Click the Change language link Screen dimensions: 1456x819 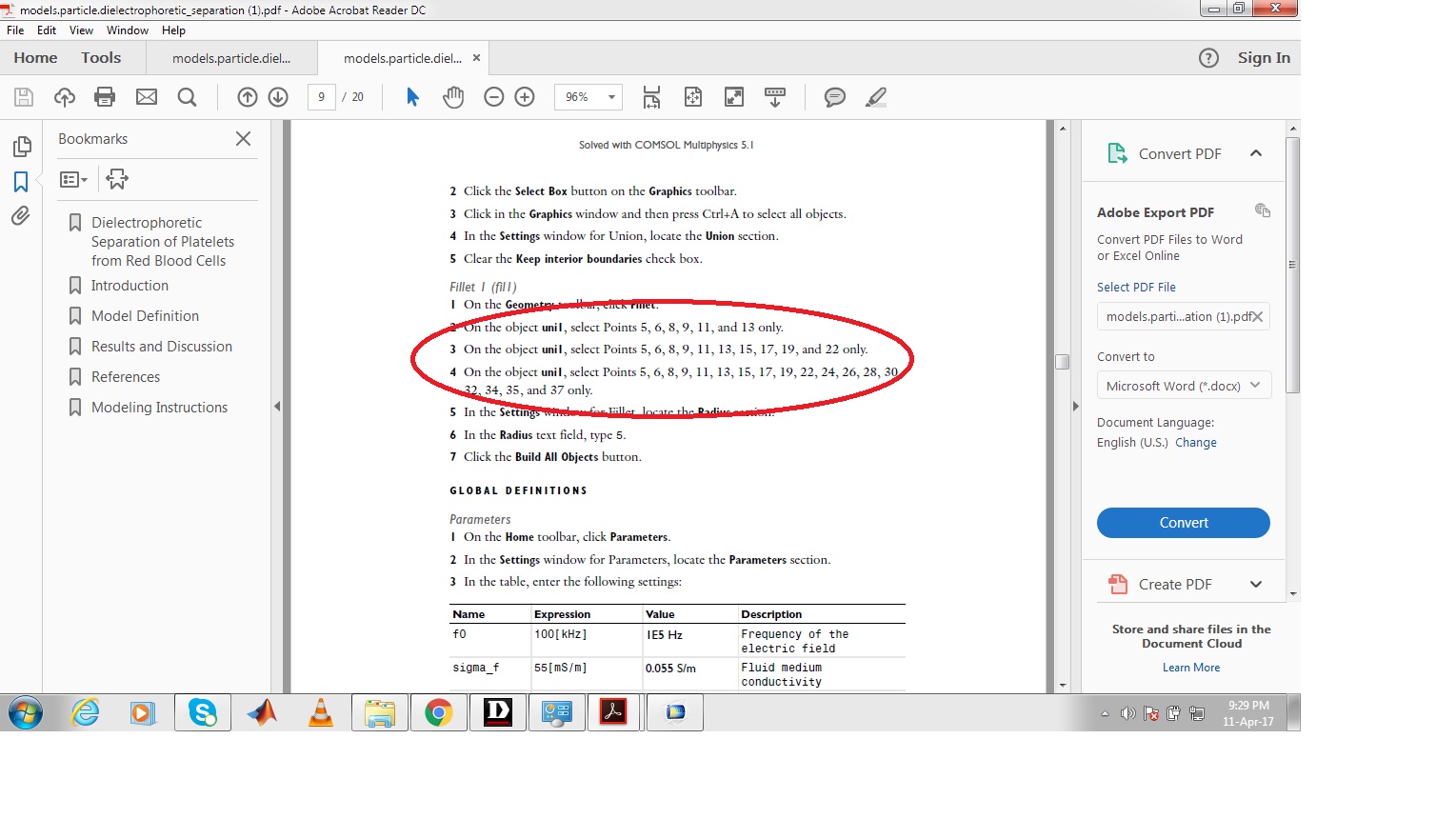pyautogui.click(x=1195, y=443)
